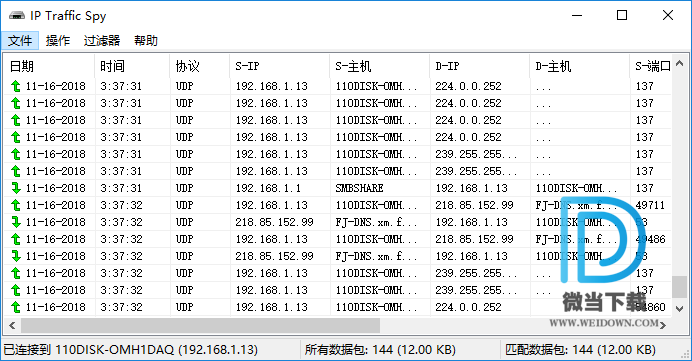
Task: Select the source IP 192.168.1.1 cell
Action: [268, 188]
